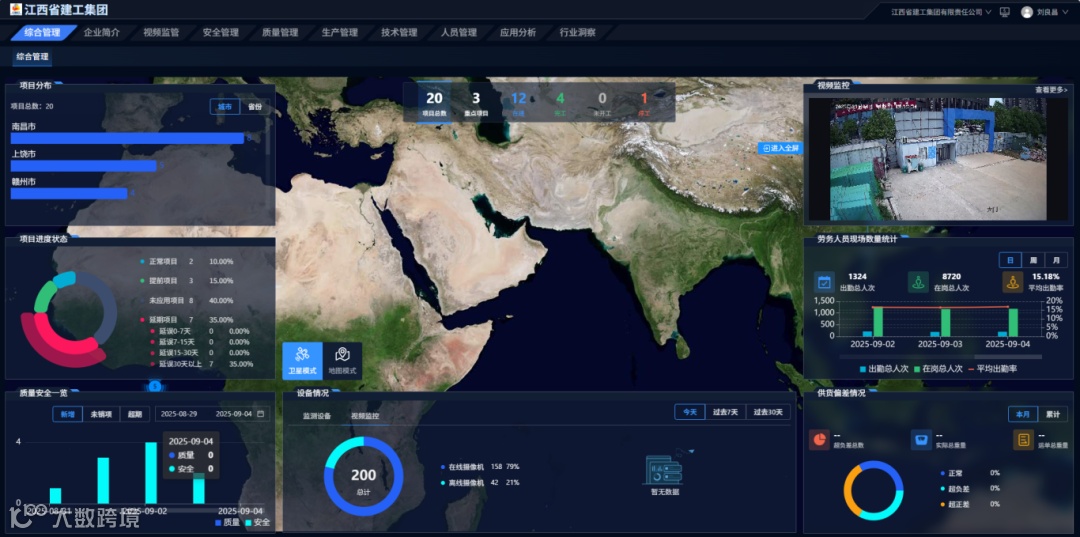Switch to 卫星模式 satellite map view
1080x537 pixels.
pos(302,361)
